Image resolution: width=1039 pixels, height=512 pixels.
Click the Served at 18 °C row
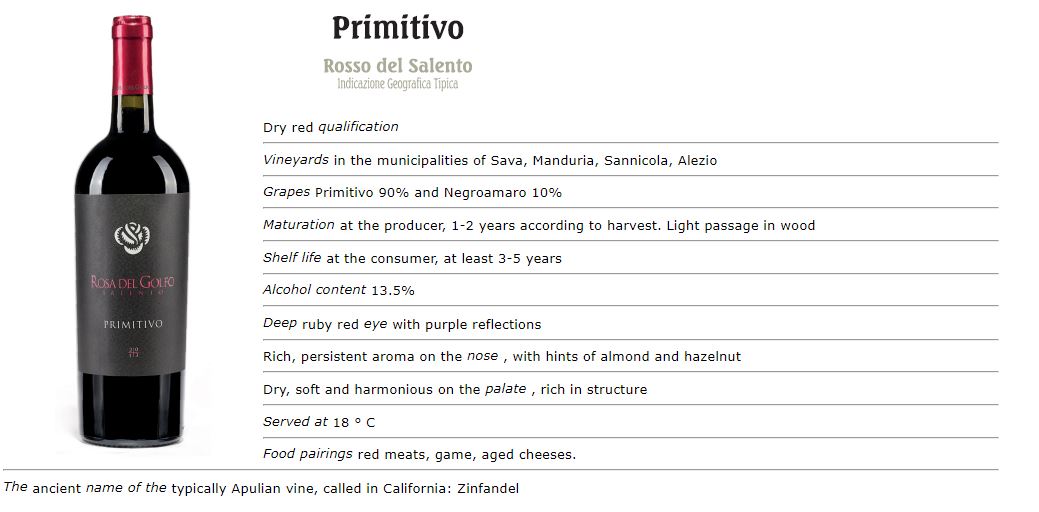click(x=319, y=422)
